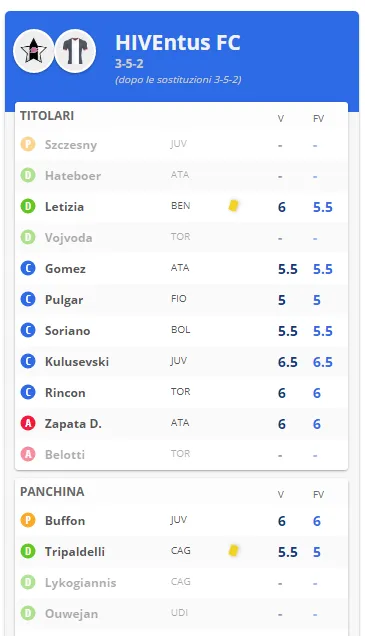Open the HIVEntus FC team title
This screenshot has width=365, height=636.
point(178,43)
